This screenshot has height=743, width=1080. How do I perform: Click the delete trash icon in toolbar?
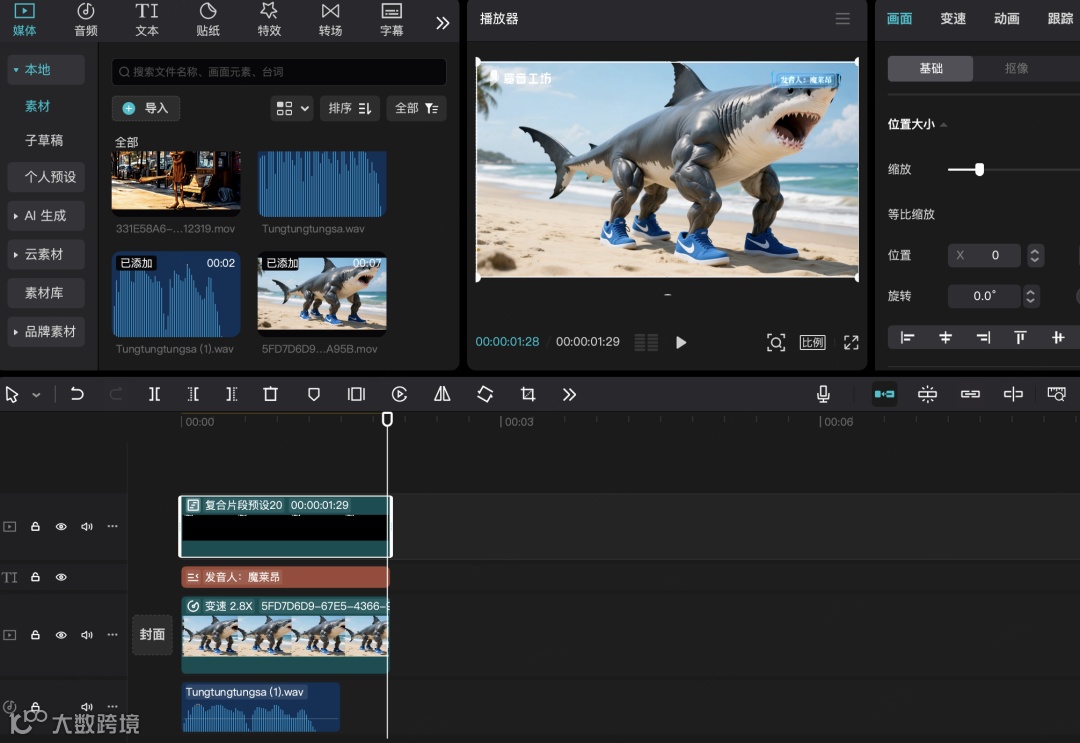tap(270, 394)
